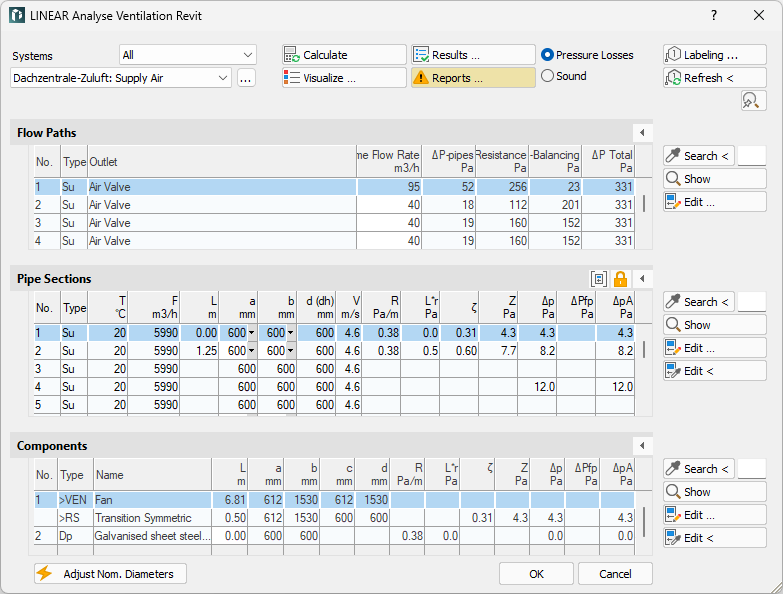Click the search field next to Pipe Sections Search
This screenshot has width=783, height=594.
click(752, 301)
